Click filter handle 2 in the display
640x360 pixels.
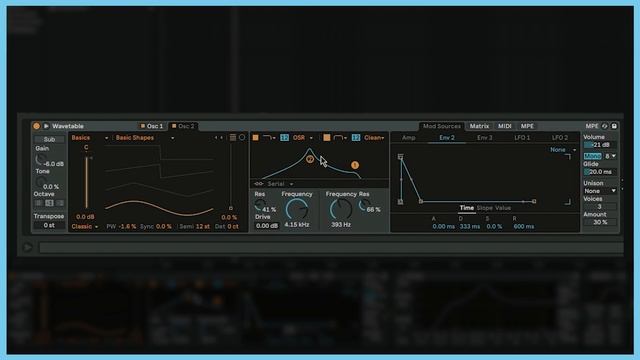tap(310, 159)
